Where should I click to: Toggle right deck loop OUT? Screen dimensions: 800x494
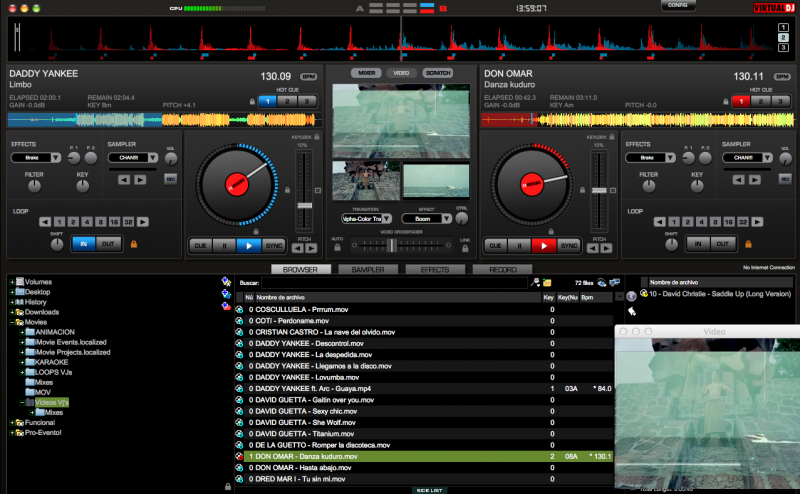pyautogui.click(x=722, y=244)
